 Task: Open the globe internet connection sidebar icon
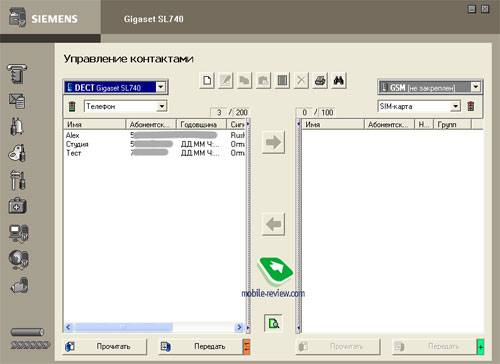(x=19, y=259)
